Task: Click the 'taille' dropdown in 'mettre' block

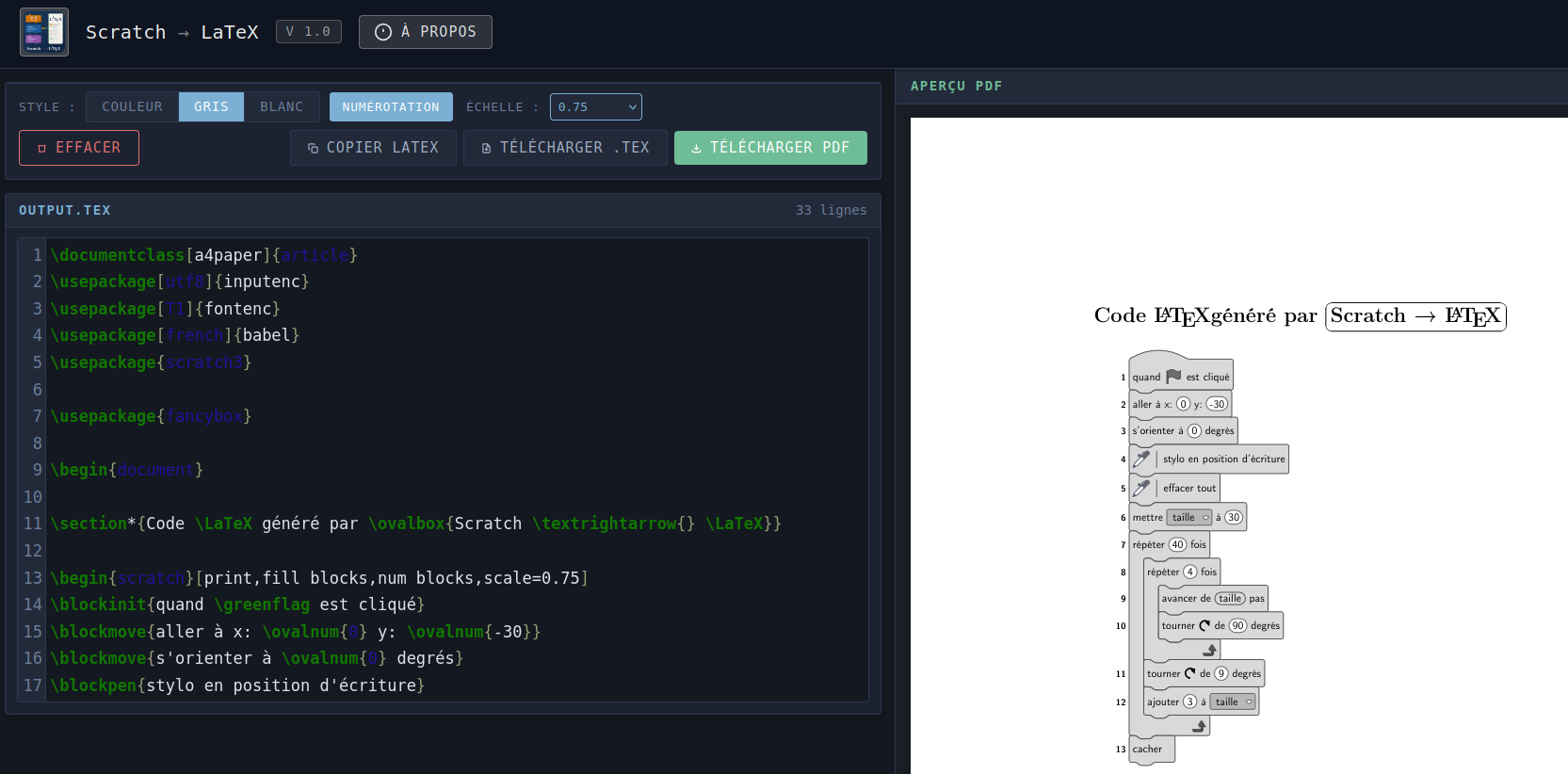Action: [1189, 517]
